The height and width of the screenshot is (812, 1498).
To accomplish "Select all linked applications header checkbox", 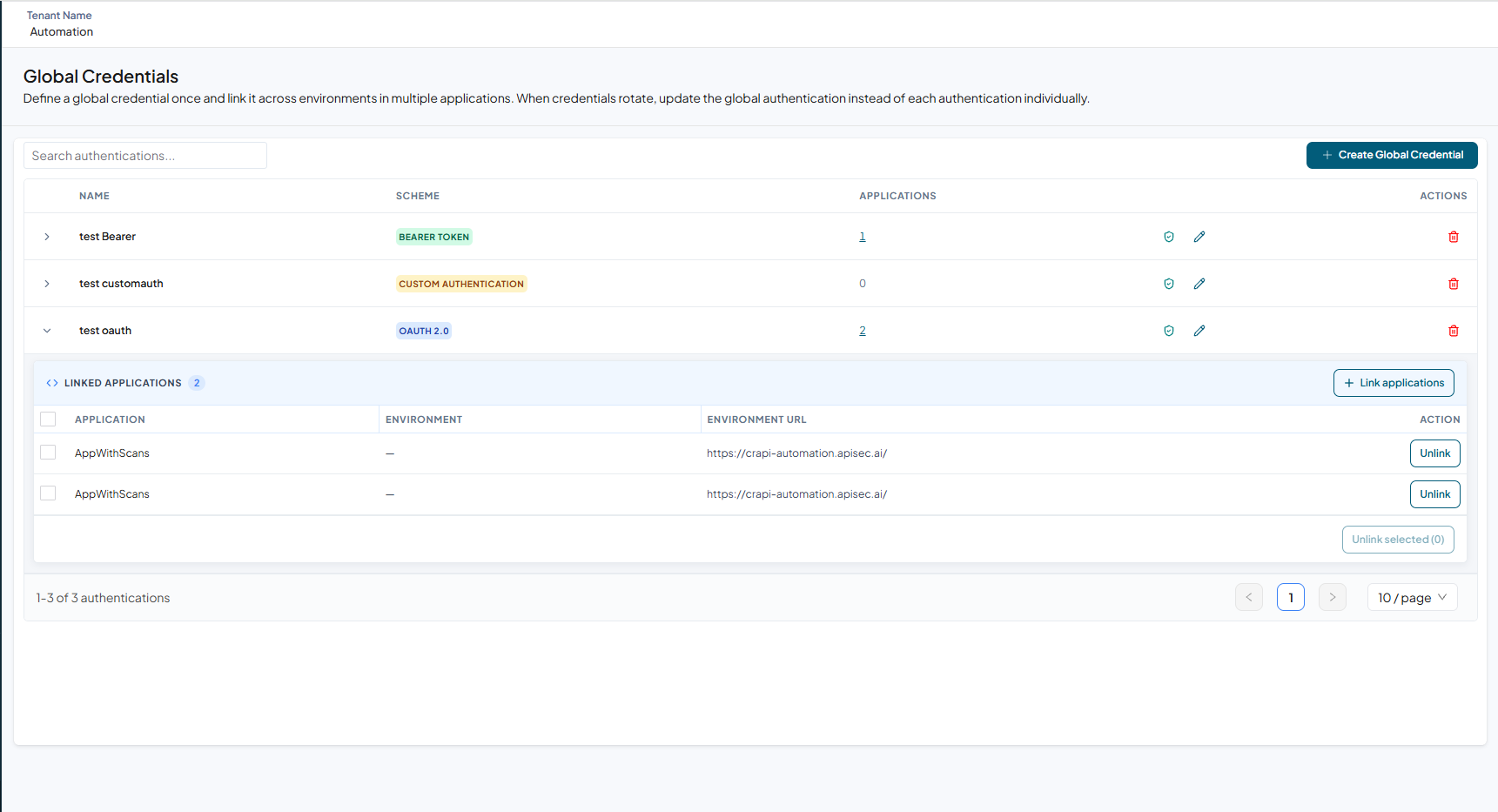I will [x=48, y=419].
